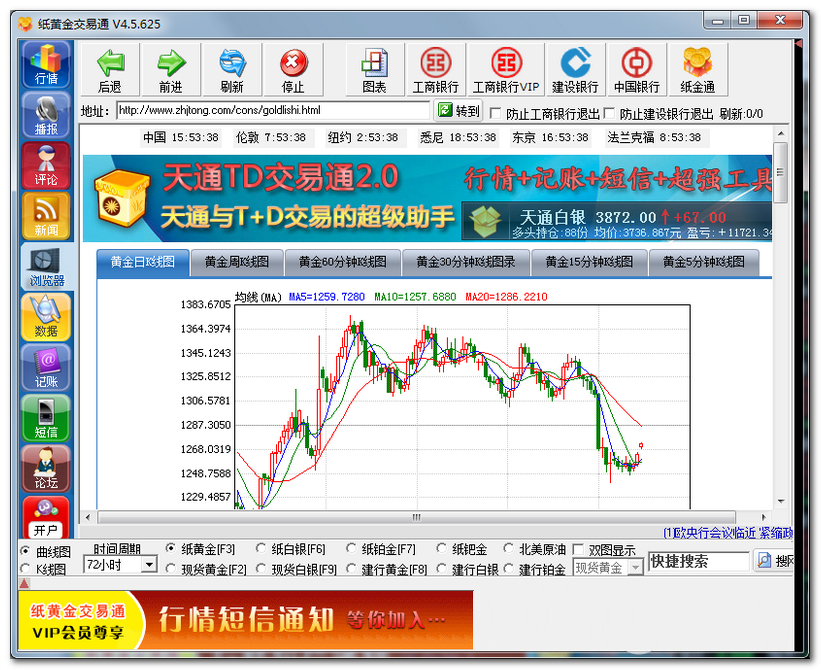
Task: Select the 建行白银 radio option
Action: (441, 568)
